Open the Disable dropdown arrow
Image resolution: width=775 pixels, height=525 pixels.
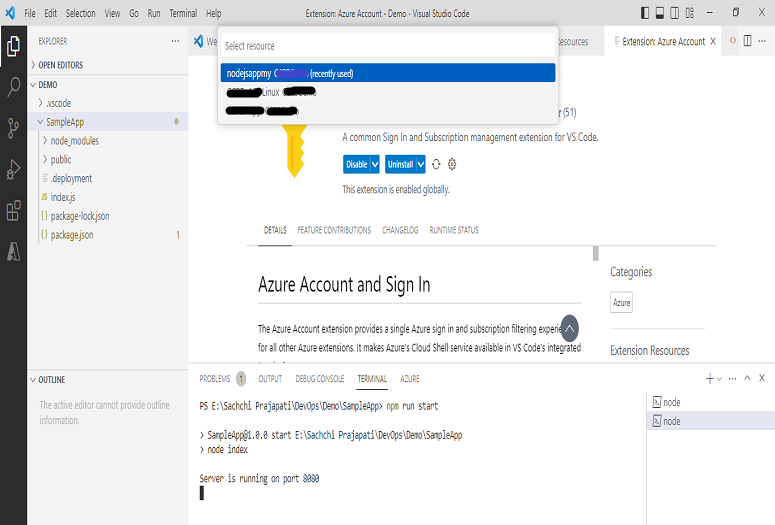(375, 164)
